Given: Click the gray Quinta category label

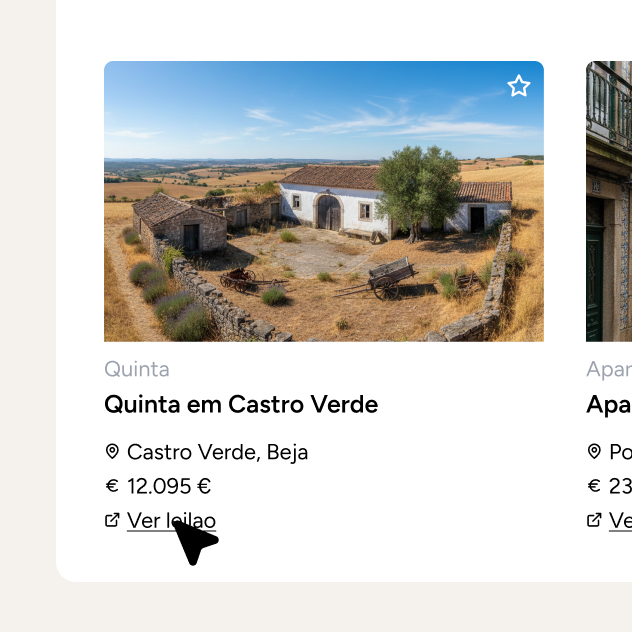Looking at the screenshot, I should 137,369.
